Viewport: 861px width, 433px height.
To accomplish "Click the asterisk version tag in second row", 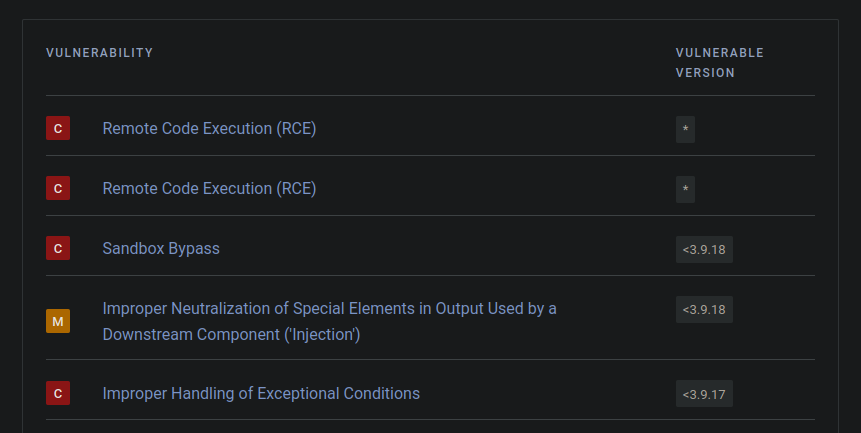I will coord(685,189).
